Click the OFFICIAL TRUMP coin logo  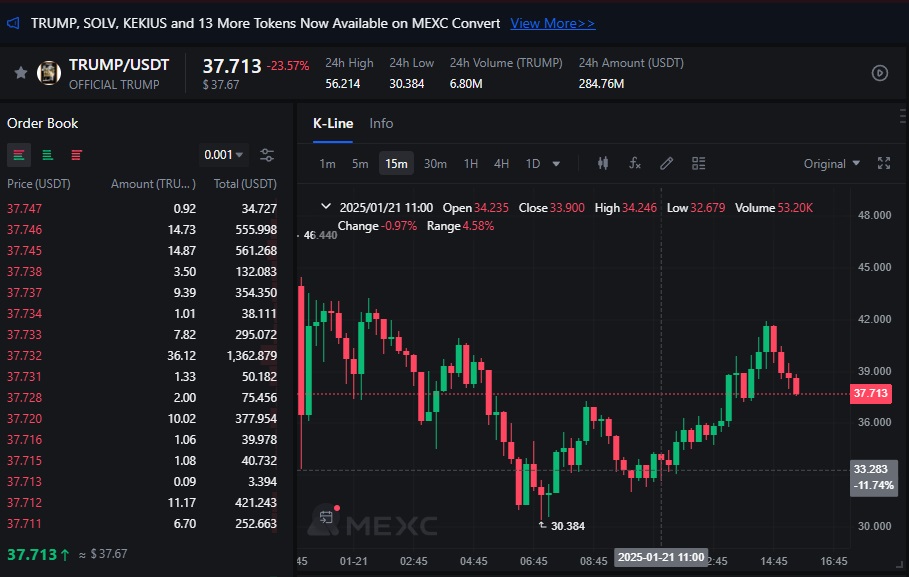click(49, 73)
